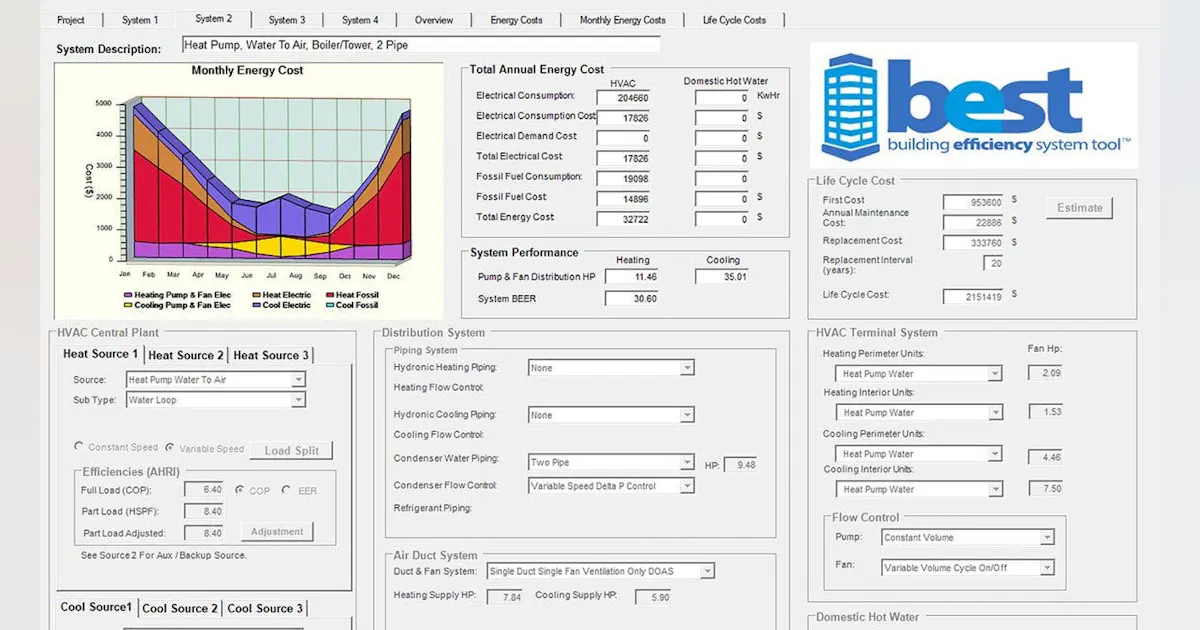This screenshot has width=1200, height=630.
Task: Click HVAC Electrical Consumption value field
Action: [x=624, y=98]
